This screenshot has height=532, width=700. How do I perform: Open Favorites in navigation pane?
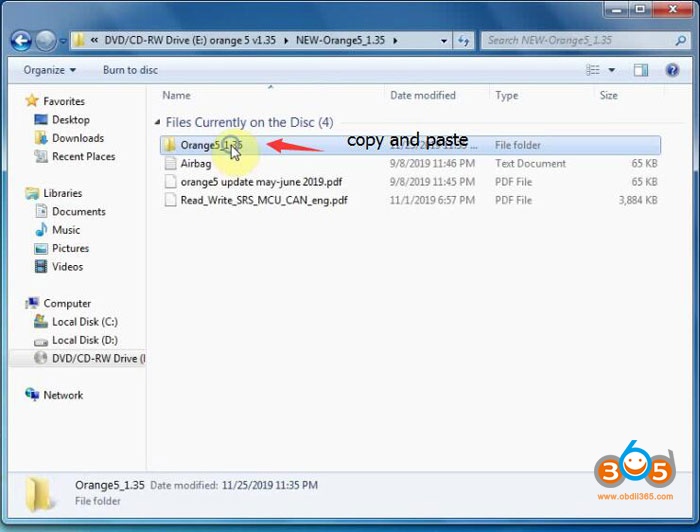[x=64, y=101]
